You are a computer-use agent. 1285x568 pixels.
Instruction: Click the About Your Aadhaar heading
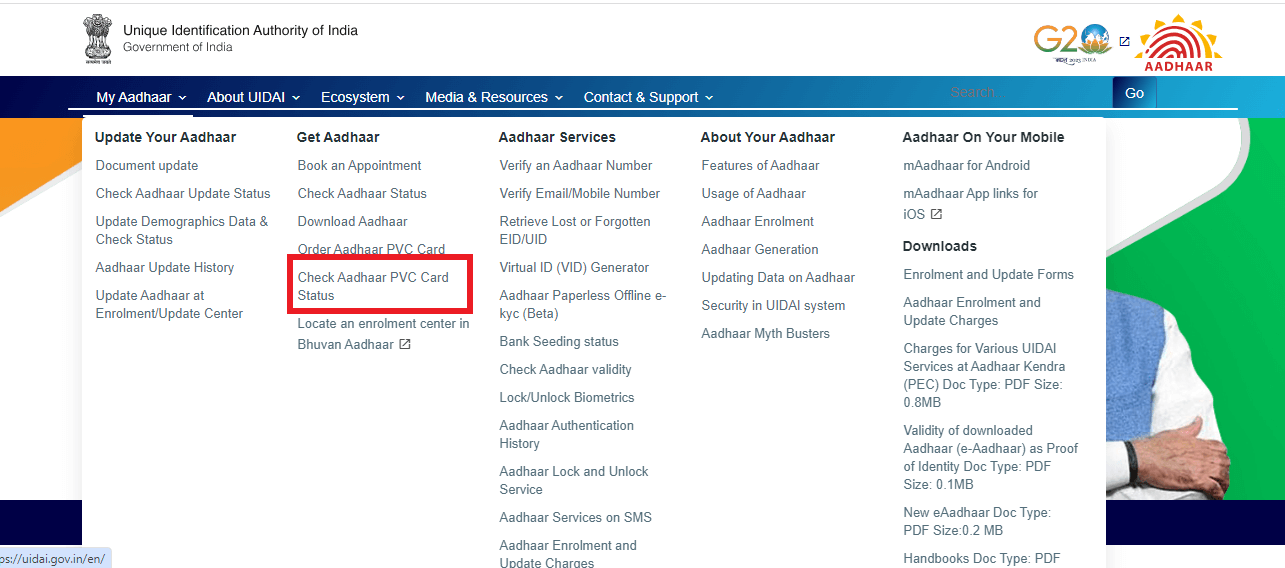pos(768,137)
